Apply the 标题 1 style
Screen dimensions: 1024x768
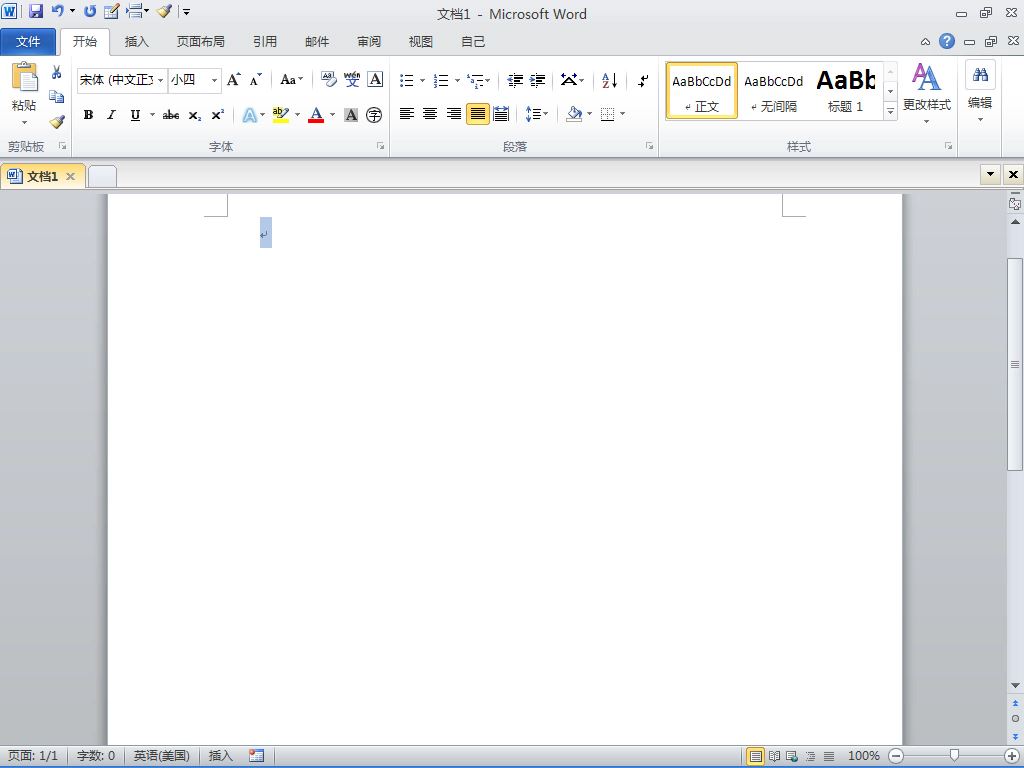[846, 91]
